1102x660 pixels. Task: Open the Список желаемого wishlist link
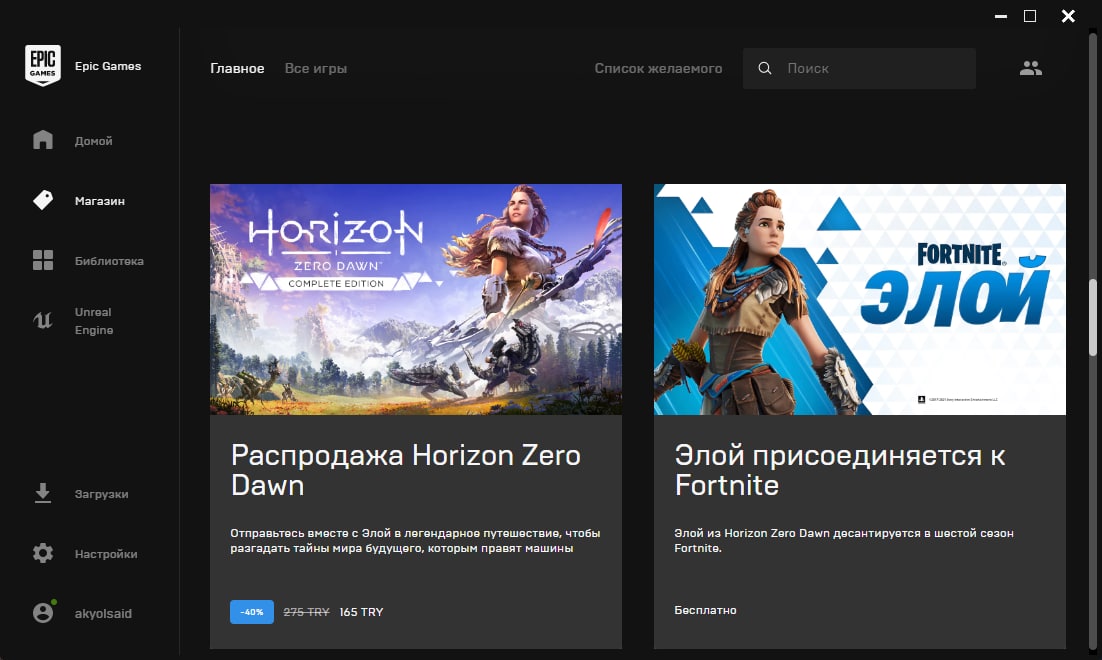point(658,68)
